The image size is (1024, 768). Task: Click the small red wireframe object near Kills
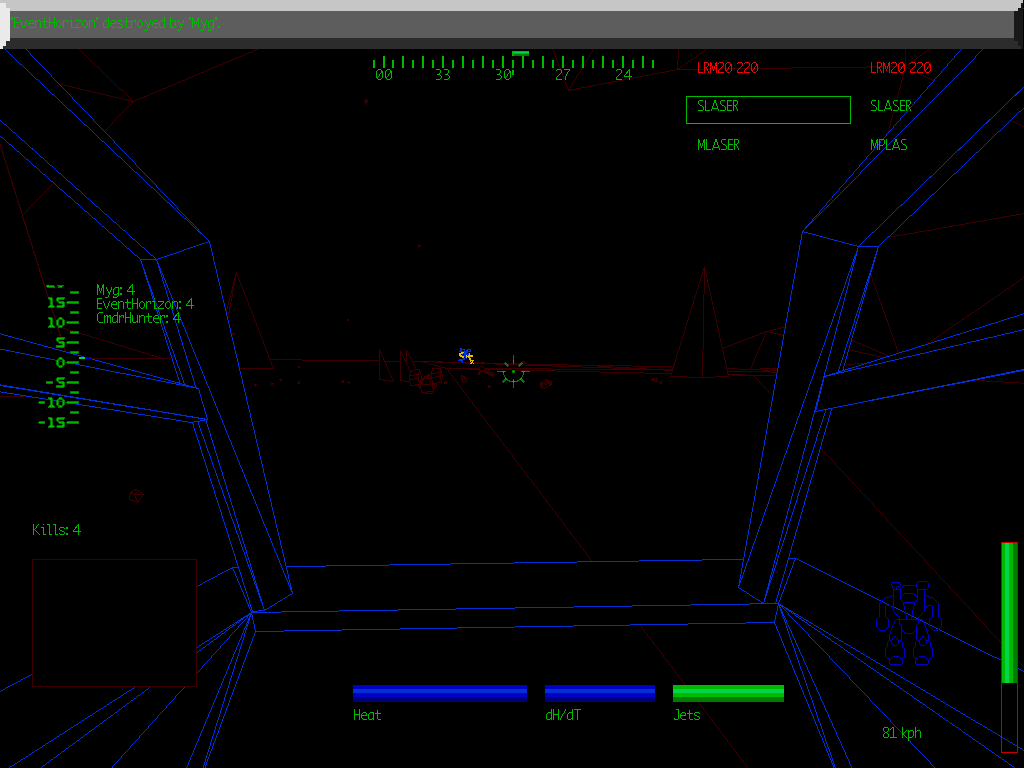(136, 495)
